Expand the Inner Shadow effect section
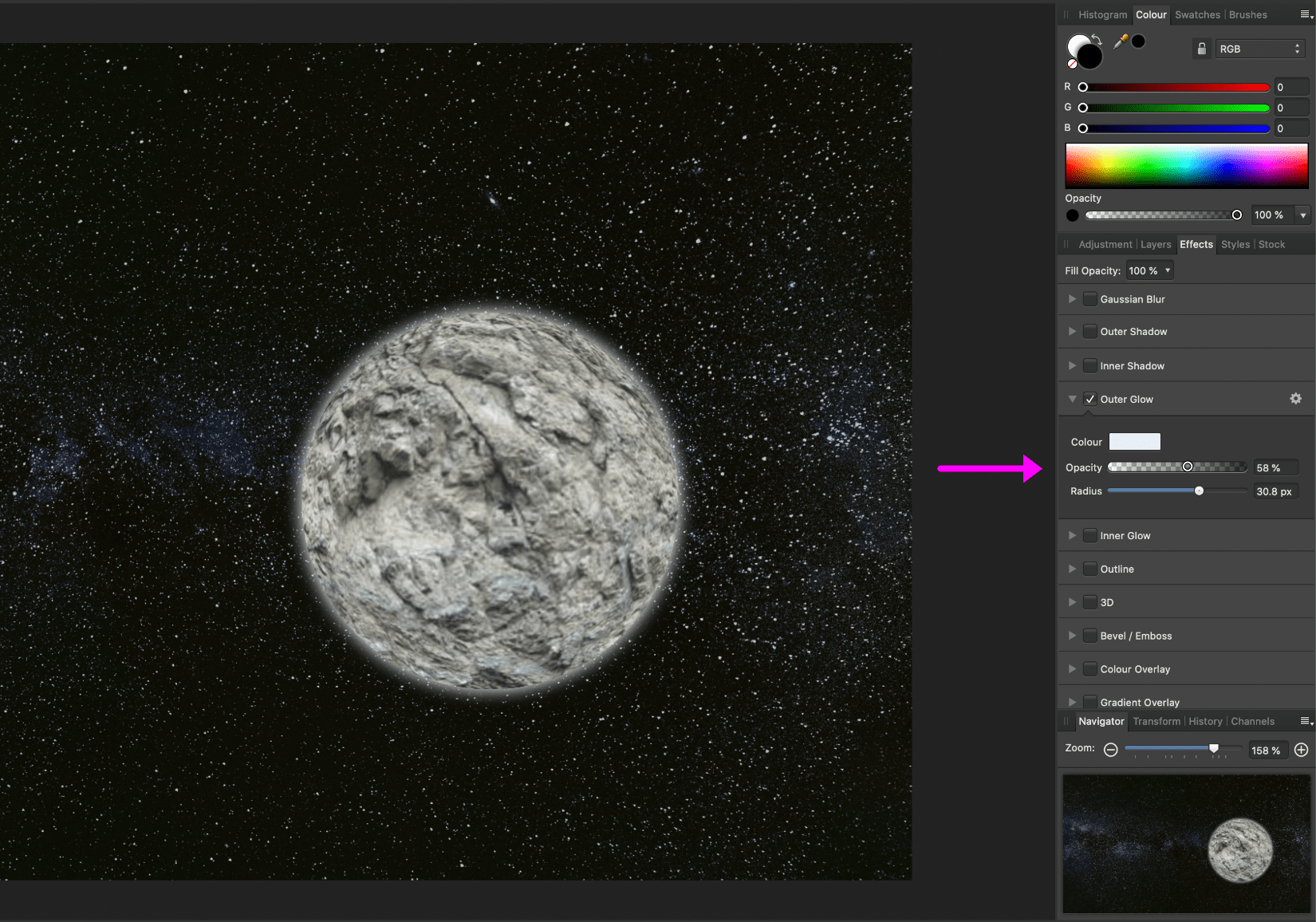The image size is (1316, 922). [x=1072, y=366]
